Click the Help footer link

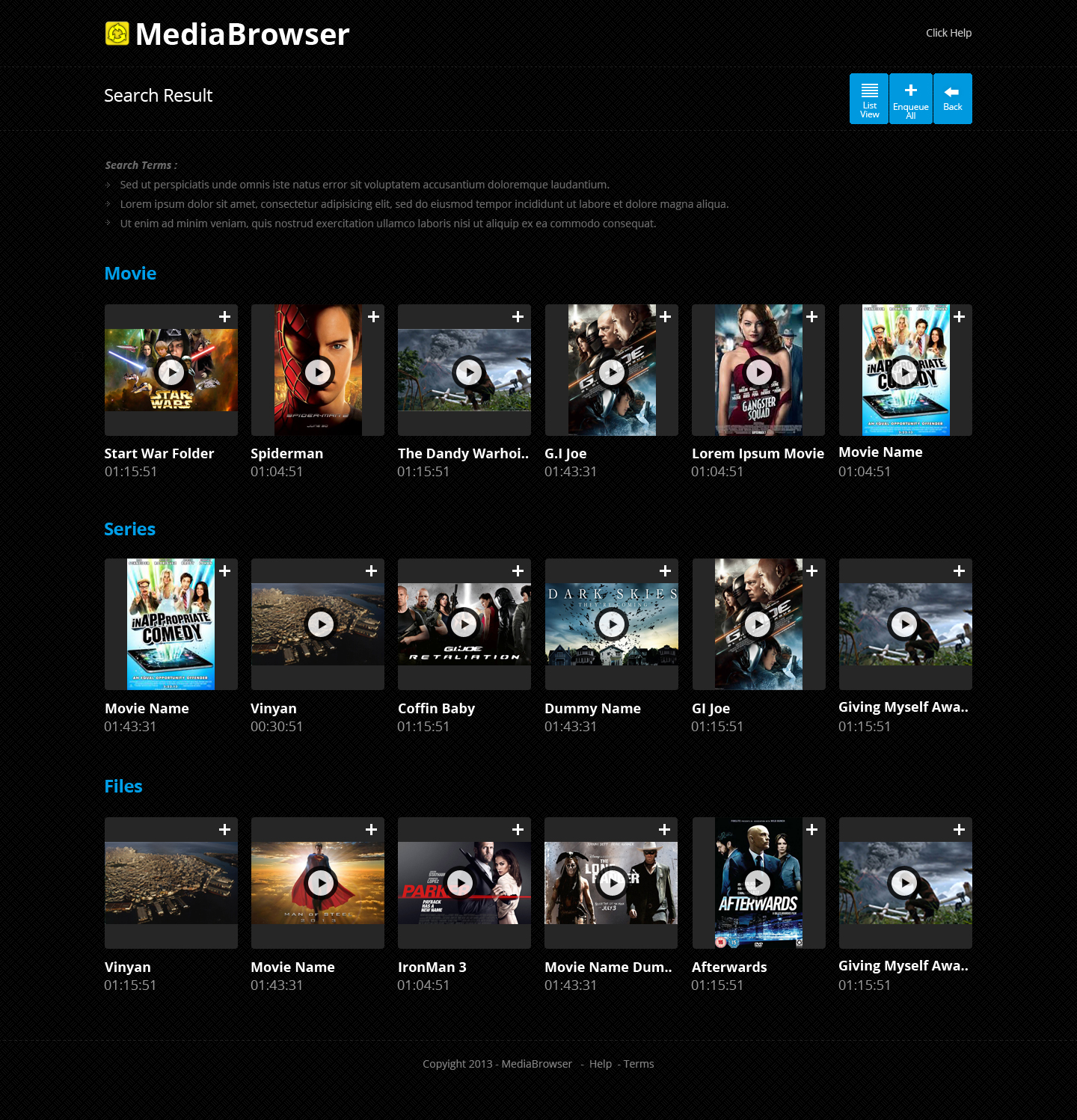pos(601,1064)
